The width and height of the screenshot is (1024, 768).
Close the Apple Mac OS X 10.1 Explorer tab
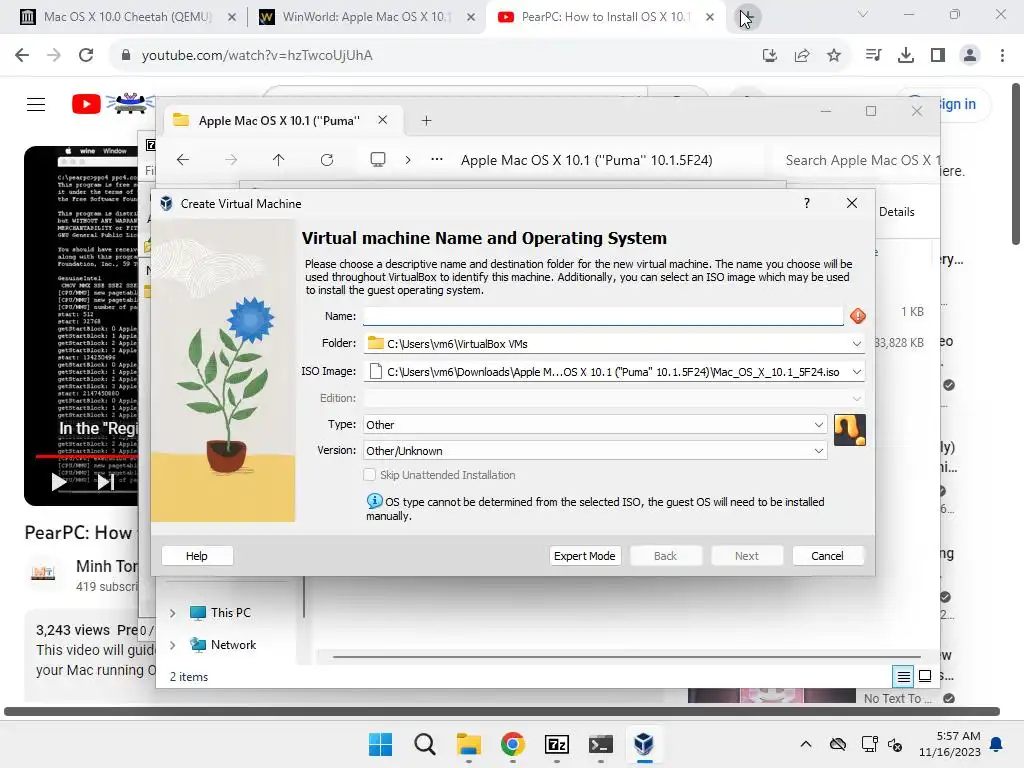(383, 120)
